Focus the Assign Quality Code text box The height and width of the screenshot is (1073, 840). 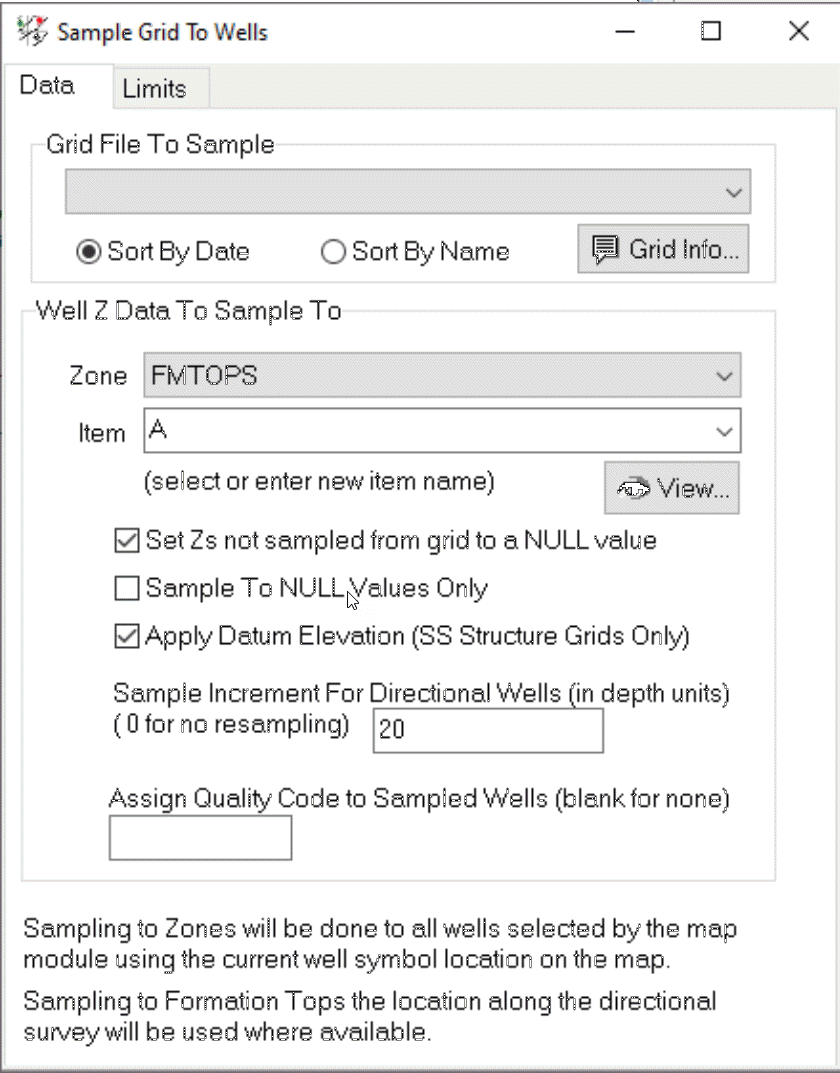pos(200,838)
